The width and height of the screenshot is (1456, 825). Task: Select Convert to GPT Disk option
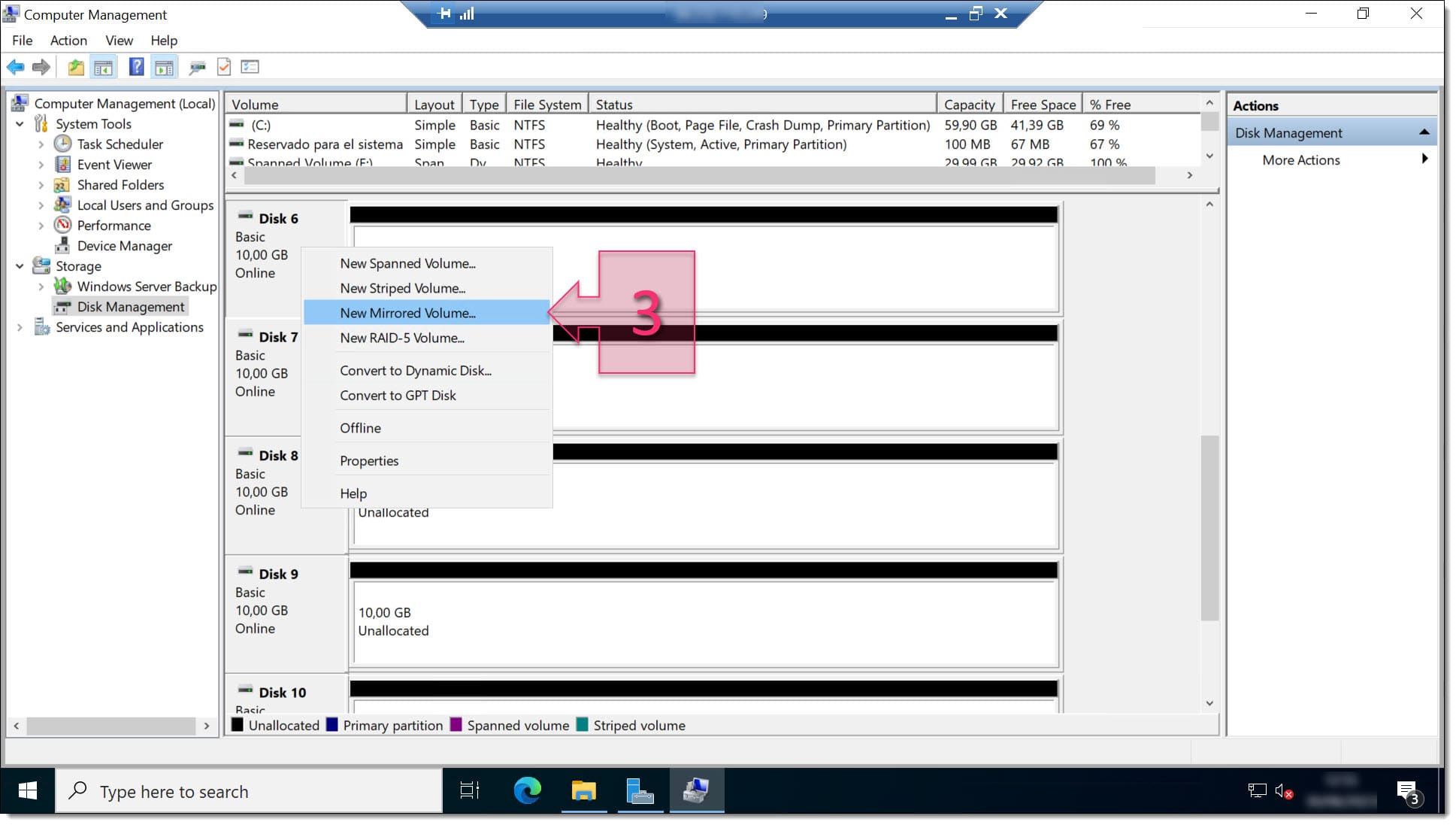(427, 395)
